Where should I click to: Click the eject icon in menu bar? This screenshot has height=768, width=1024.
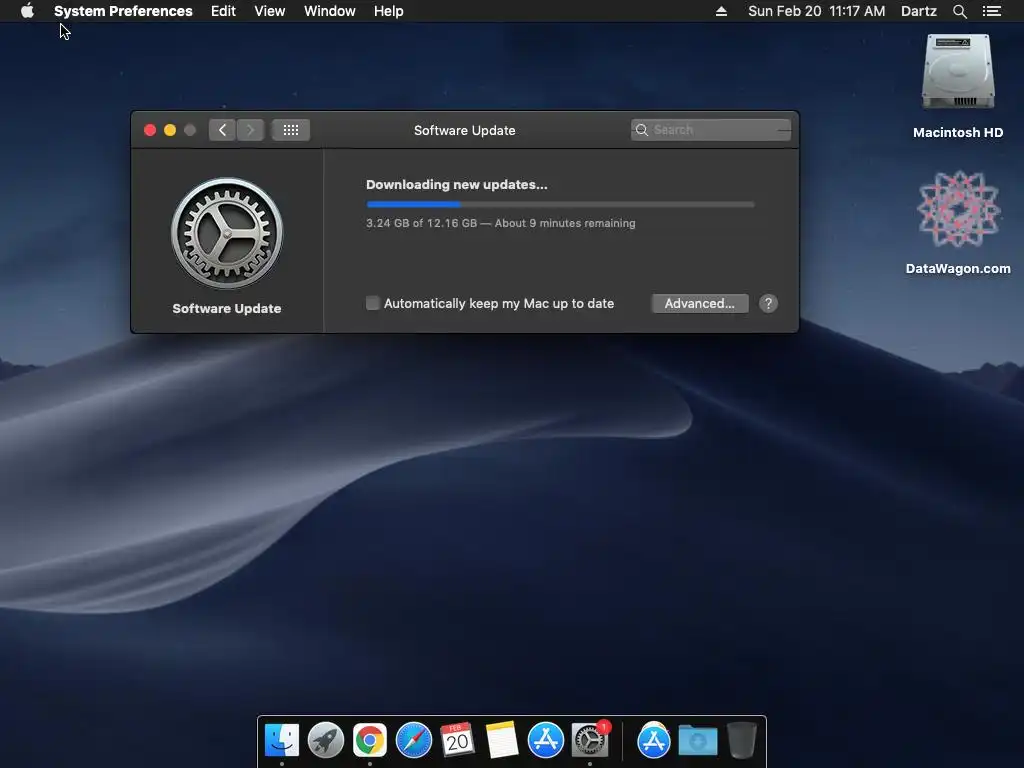pos(721,11)
